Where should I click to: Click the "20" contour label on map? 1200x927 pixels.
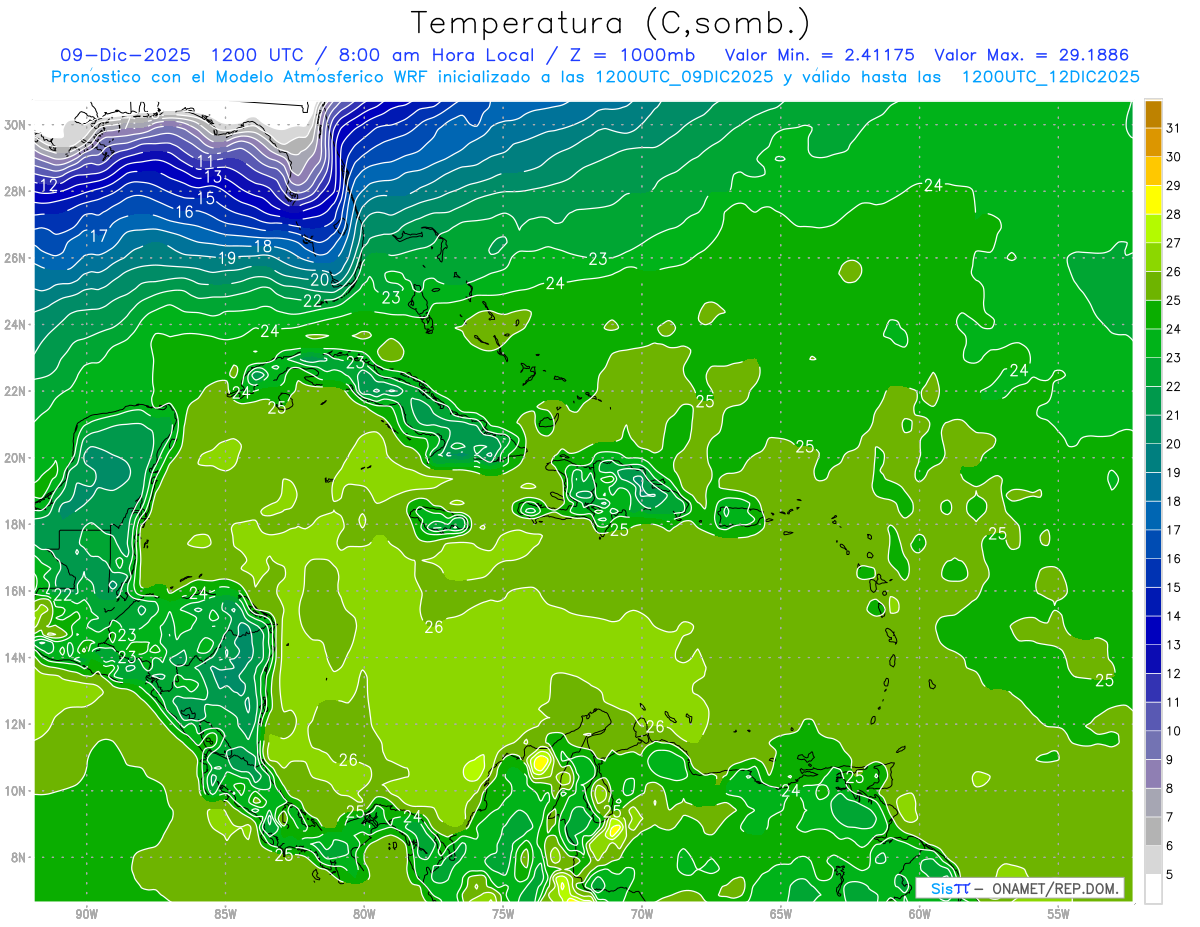click(x=320, y=280)
